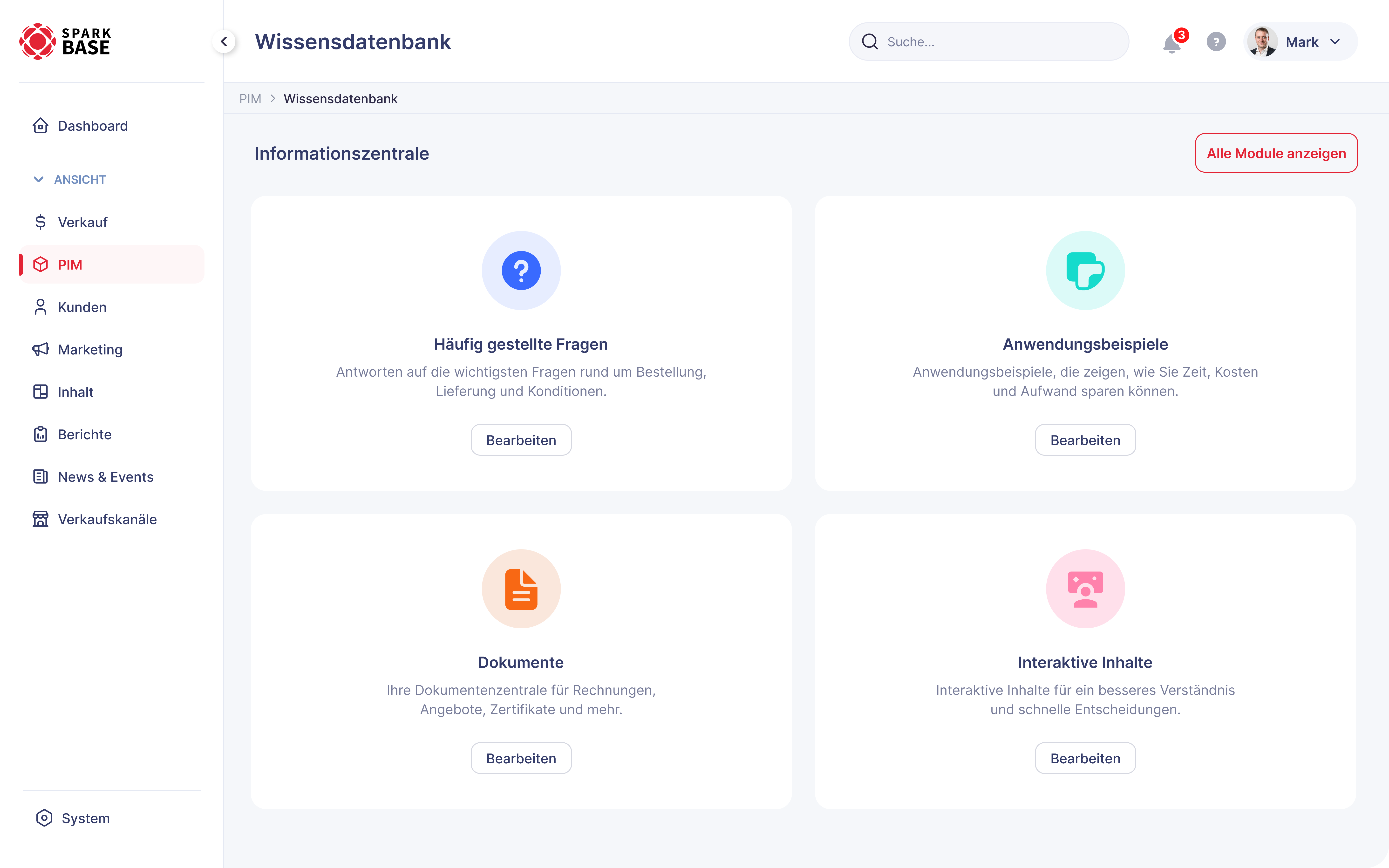The width and height of the screenshot is (1389, 868).
Task: Open Verkaufskanäle section
Action: 111,520
